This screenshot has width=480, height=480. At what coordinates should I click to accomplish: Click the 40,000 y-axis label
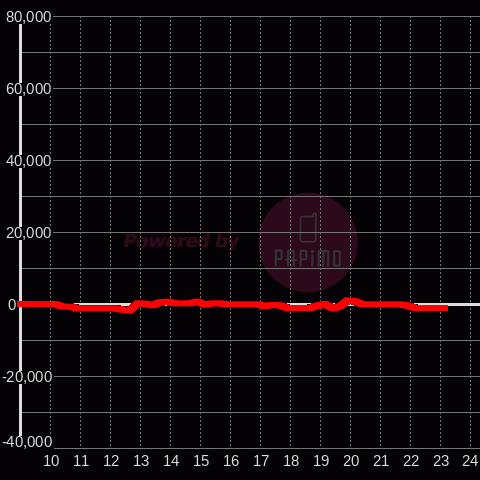[29, 161]
